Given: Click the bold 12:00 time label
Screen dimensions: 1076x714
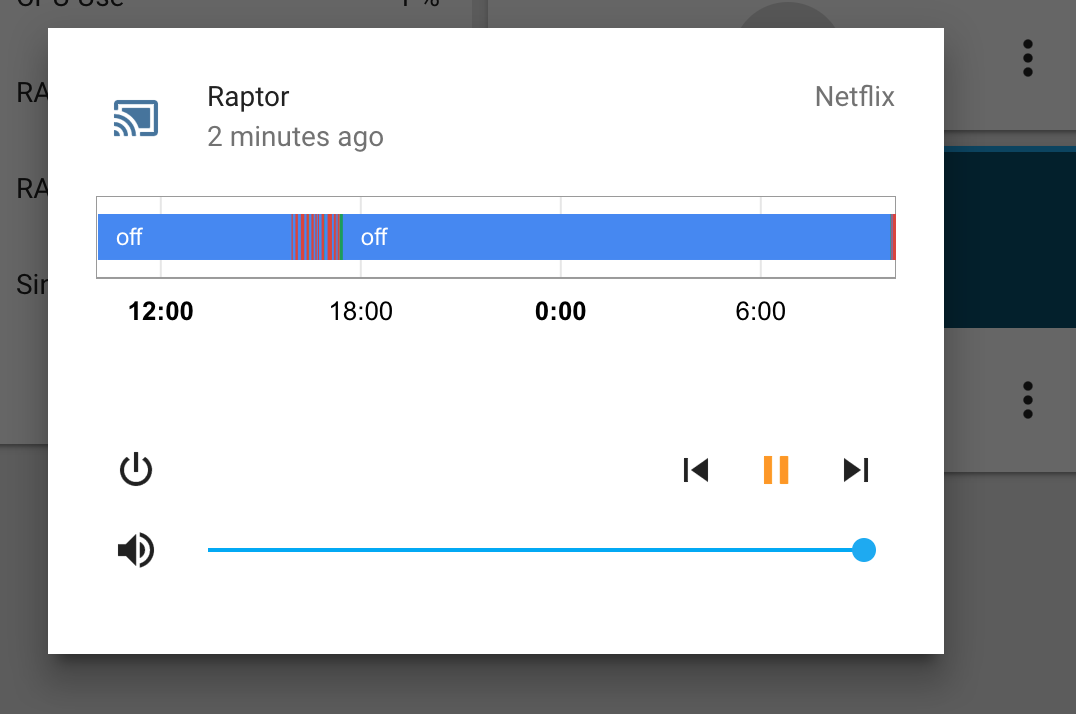Looking at the screenshot, I should [x=160, y=311].
